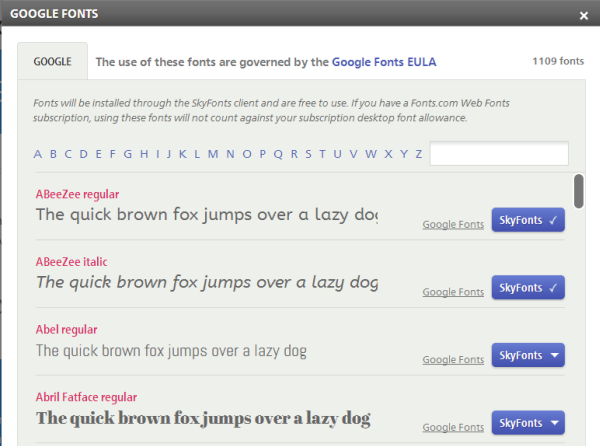
Task: Filter fonts by letter S
Action: point(308,154)
